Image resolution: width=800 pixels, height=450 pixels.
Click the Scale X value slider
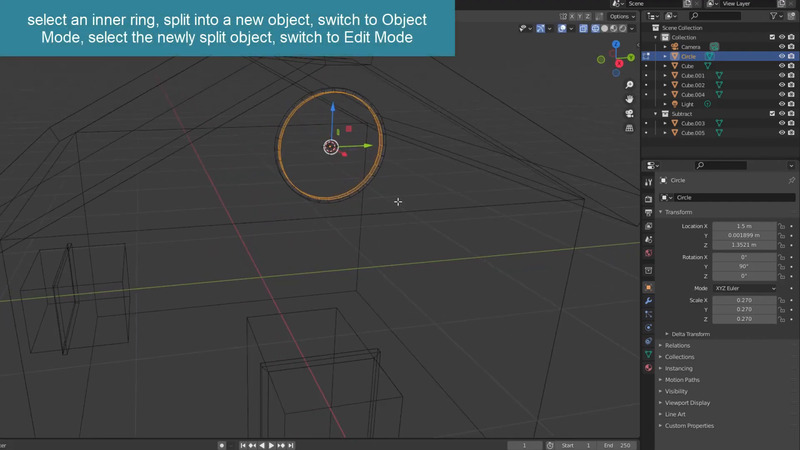743,300
